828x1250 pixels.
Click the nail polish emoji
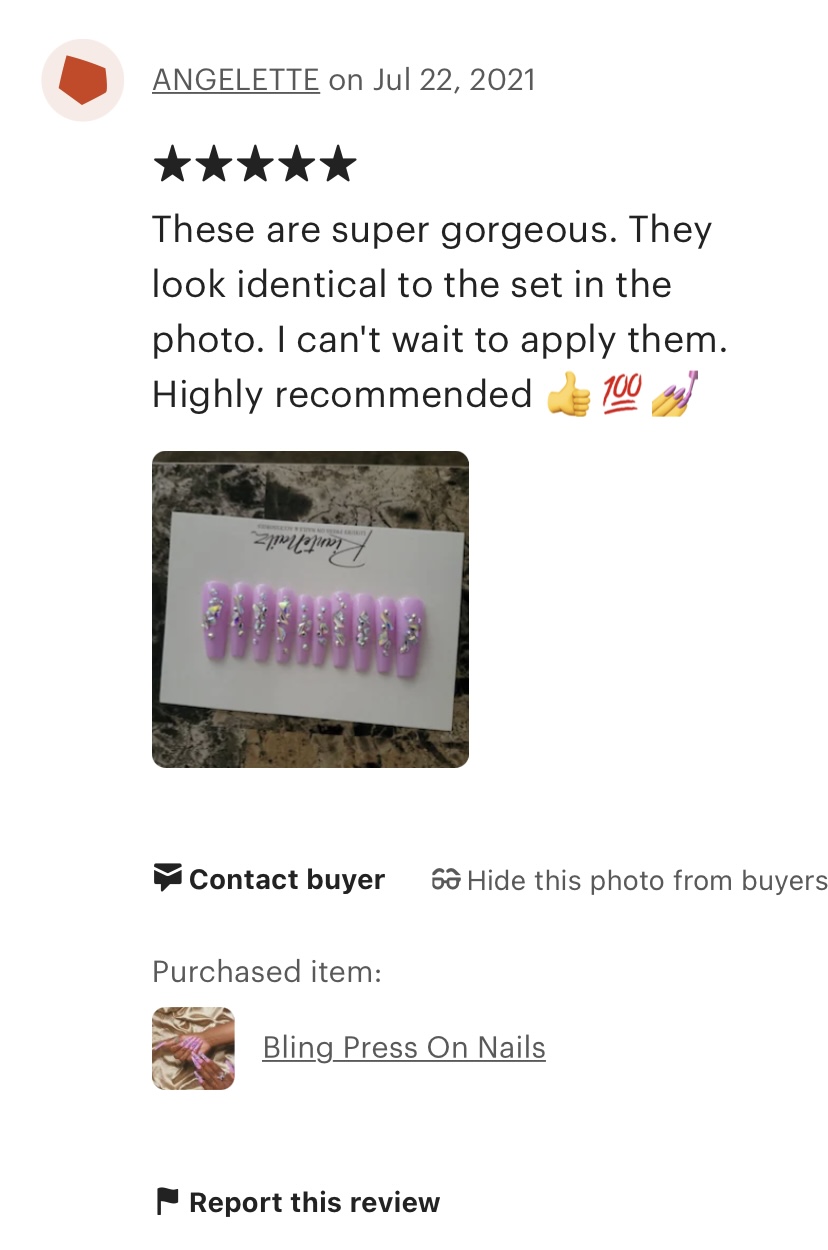click(674, 394)
